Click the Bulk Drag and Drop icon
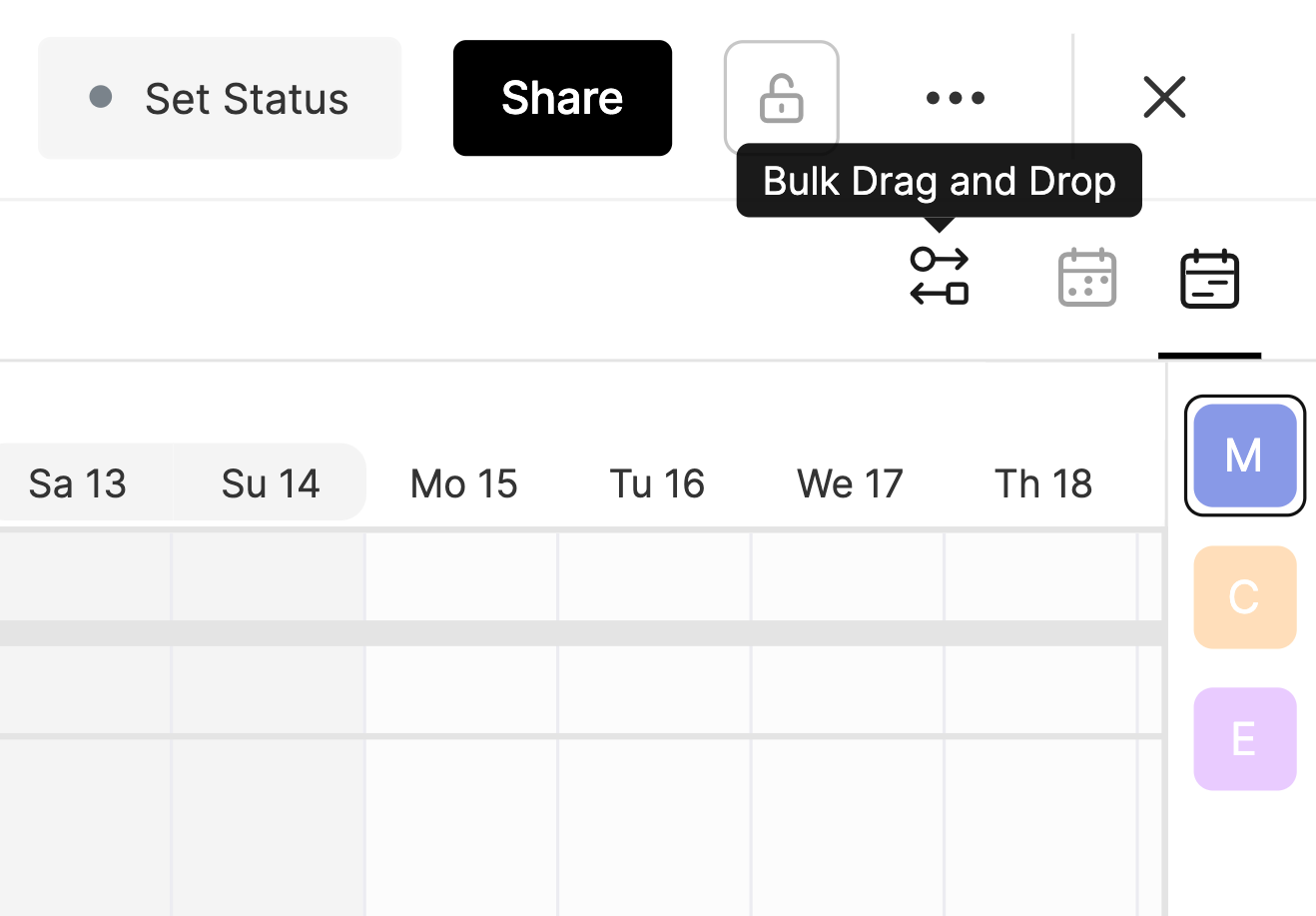The image size is (1316, 916). tap(939, 277)
